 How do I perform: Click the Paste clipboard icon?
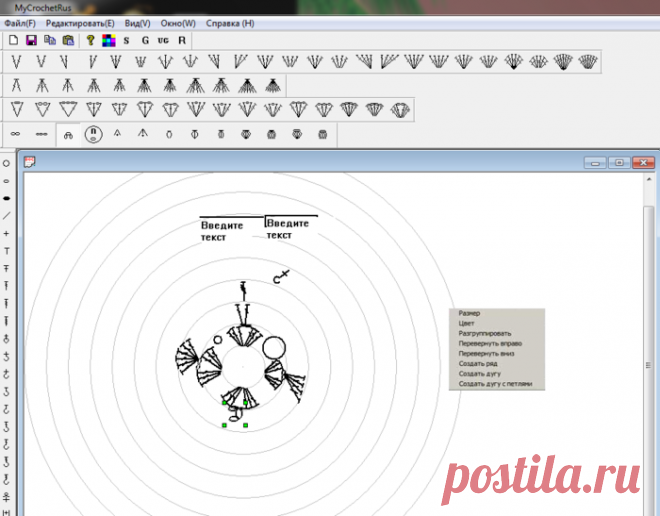(68, 40)
